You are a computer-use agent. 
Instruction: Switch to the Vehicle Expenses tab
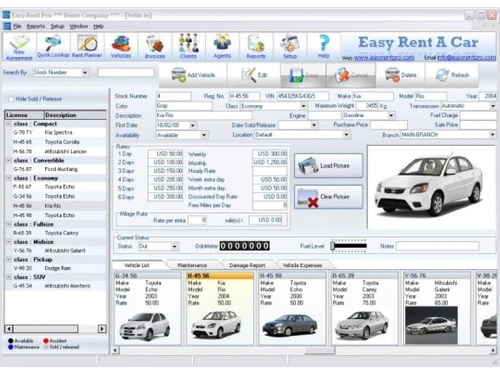(x=302, y=265)
